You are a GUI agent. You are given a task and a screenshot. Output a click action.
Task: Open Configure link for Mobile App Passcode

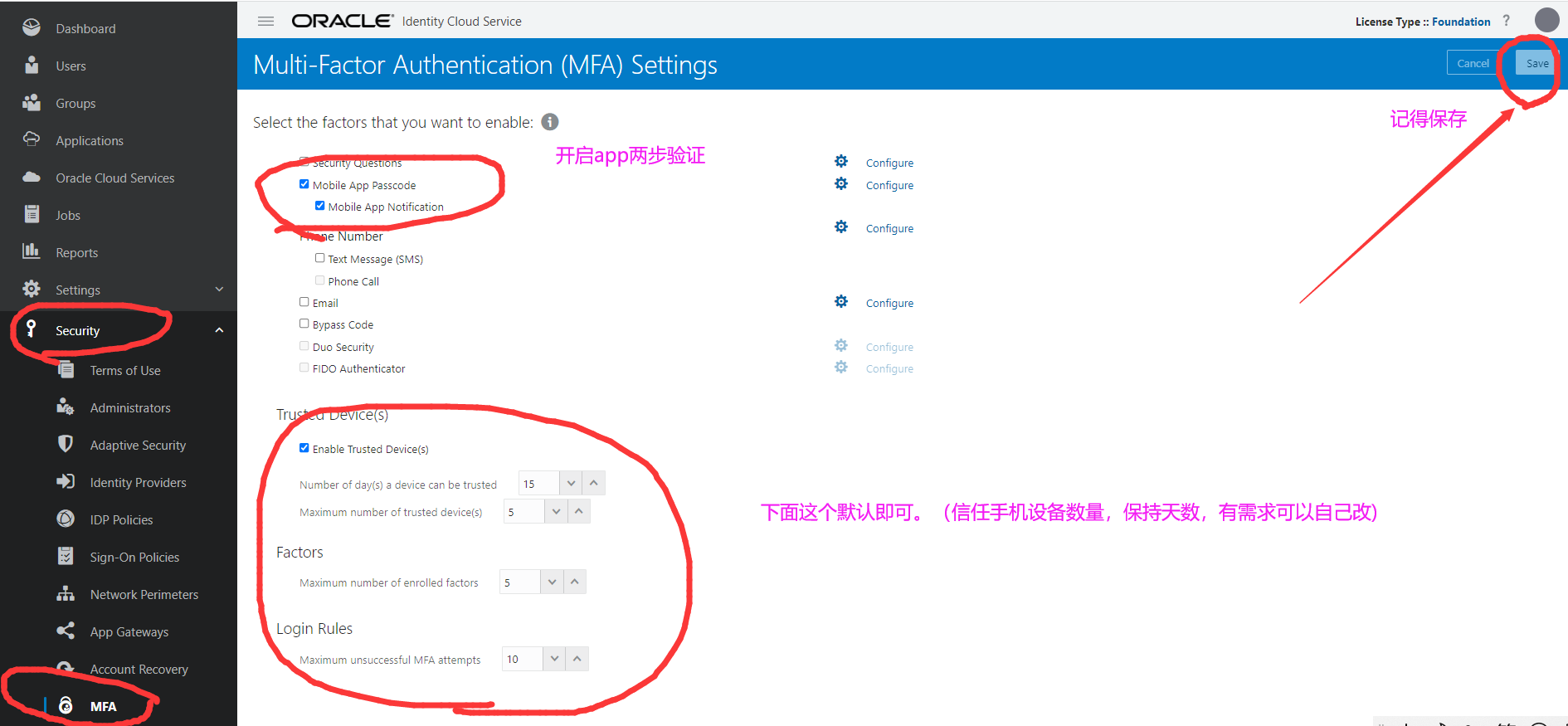point(889,185)
